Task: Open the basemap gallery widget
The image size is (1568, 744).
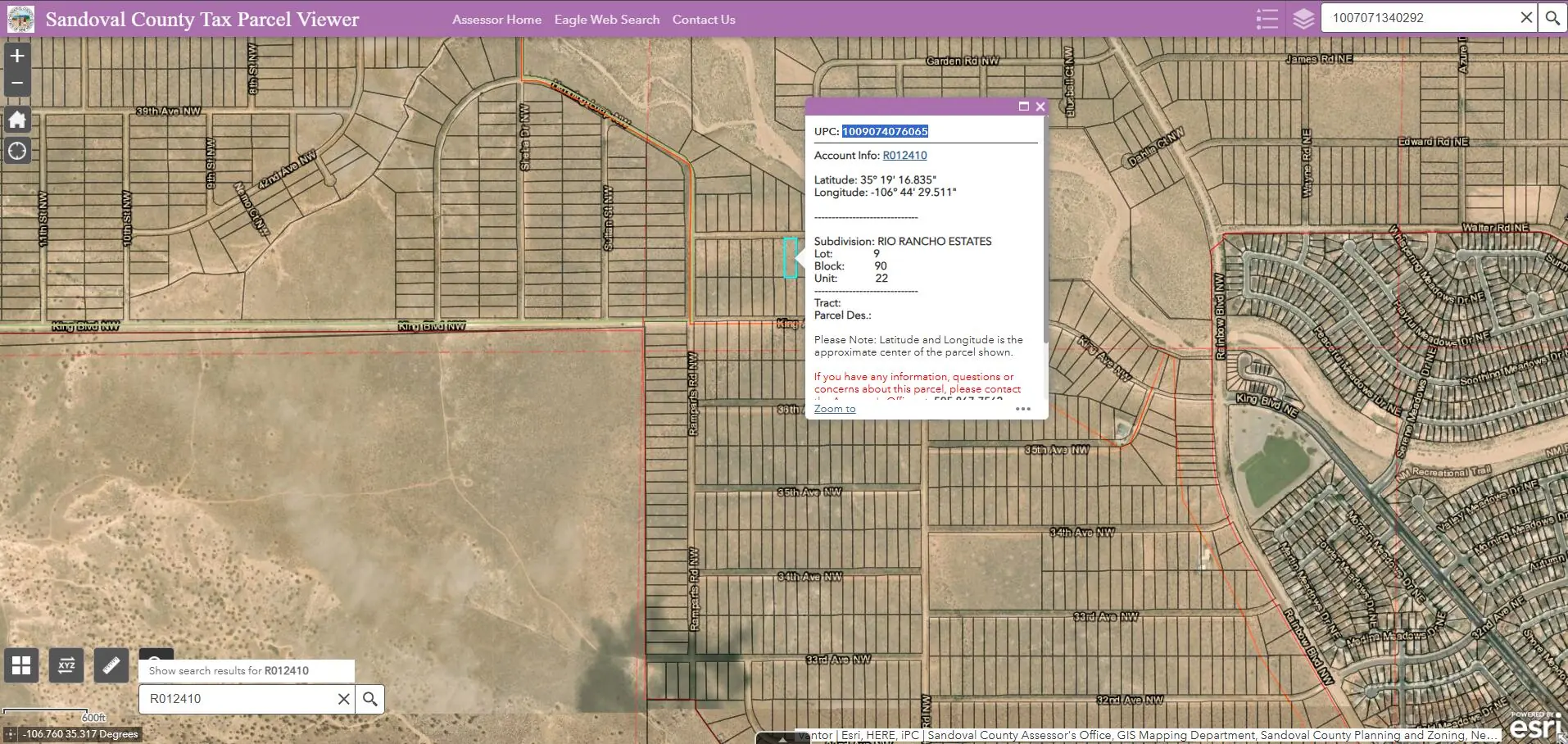Action: point(21,665)
